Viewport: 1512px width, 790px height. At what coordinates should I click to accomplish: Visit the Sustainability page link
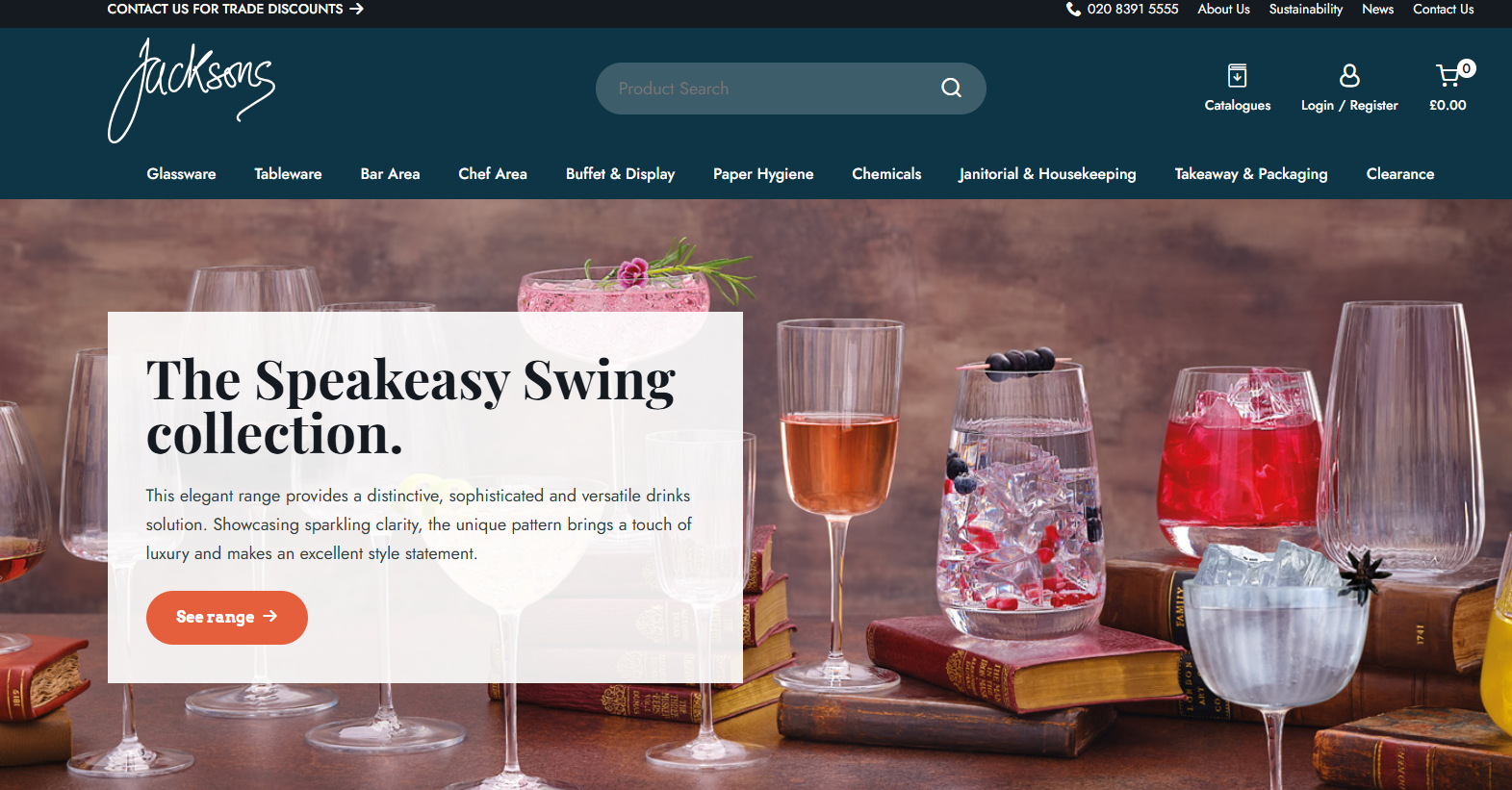pos(1305,9)
